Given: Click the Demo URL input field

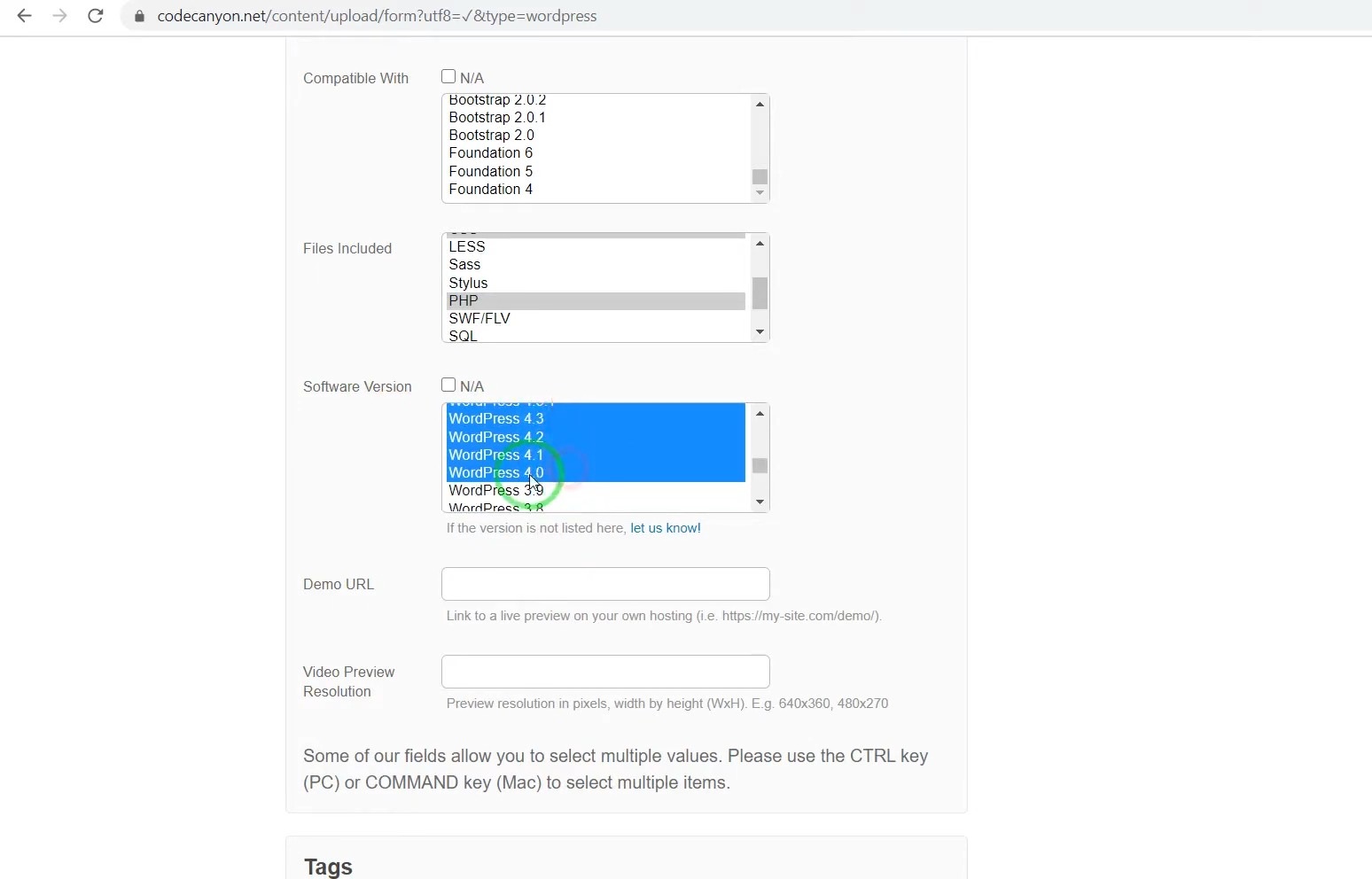Looking at the screenshot, I should click(604, 583).
